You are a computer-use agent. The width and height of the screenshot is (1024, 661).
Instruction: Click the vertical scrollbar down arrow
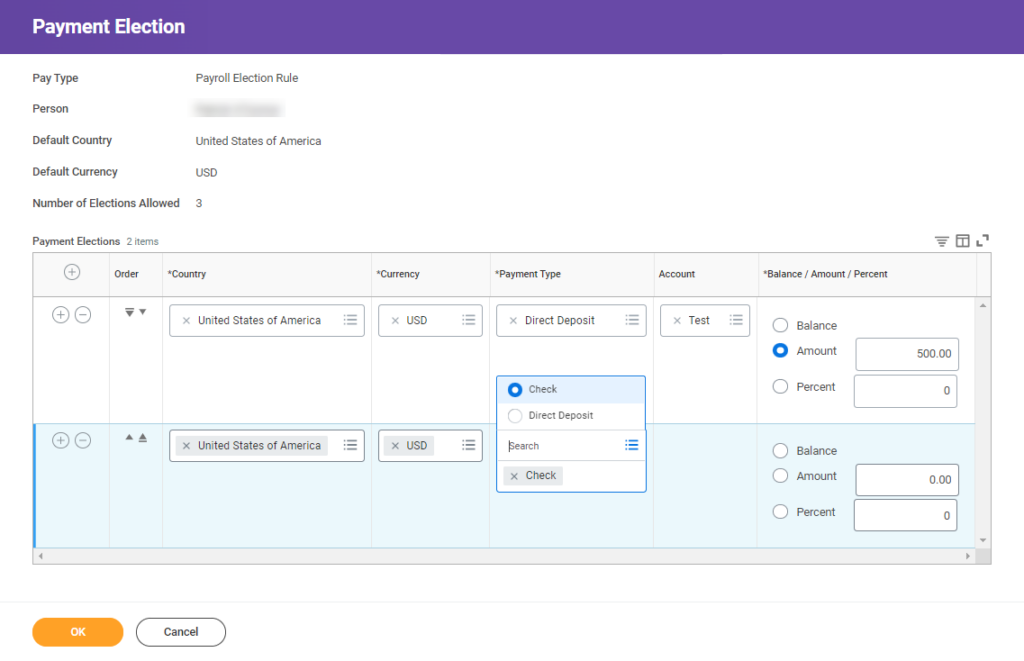(x=983, y=541)
